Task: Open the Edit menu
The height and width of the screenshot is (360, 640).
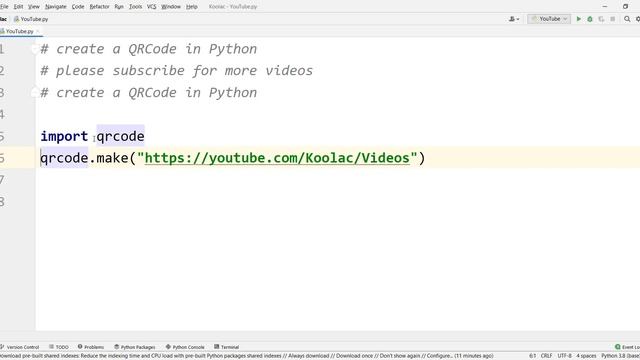Action: pos(18,7)
